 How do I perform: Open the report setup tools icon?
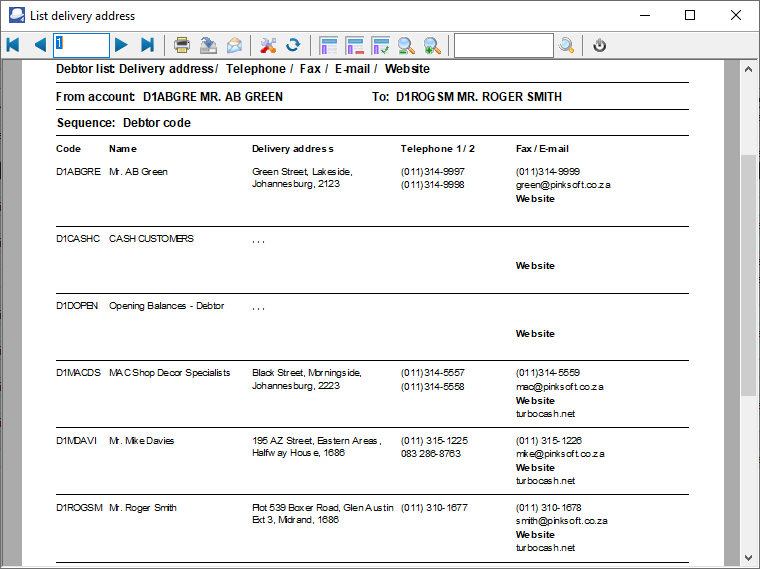[267, 45]
